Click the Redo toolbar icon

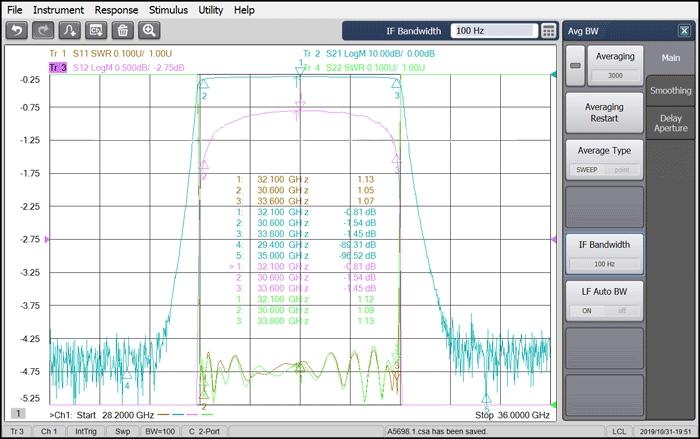click(x=43, y=30)
